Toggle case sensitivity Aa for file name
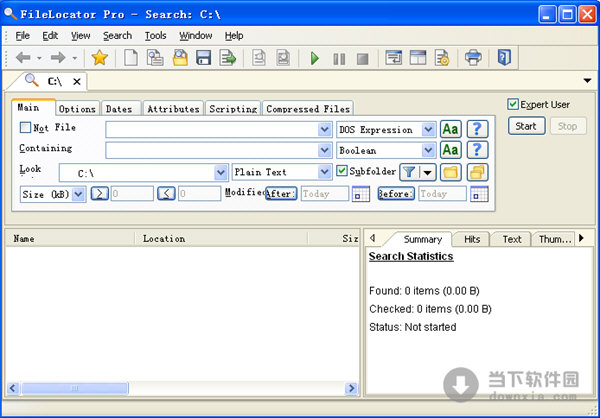 (x=450, y=129)
